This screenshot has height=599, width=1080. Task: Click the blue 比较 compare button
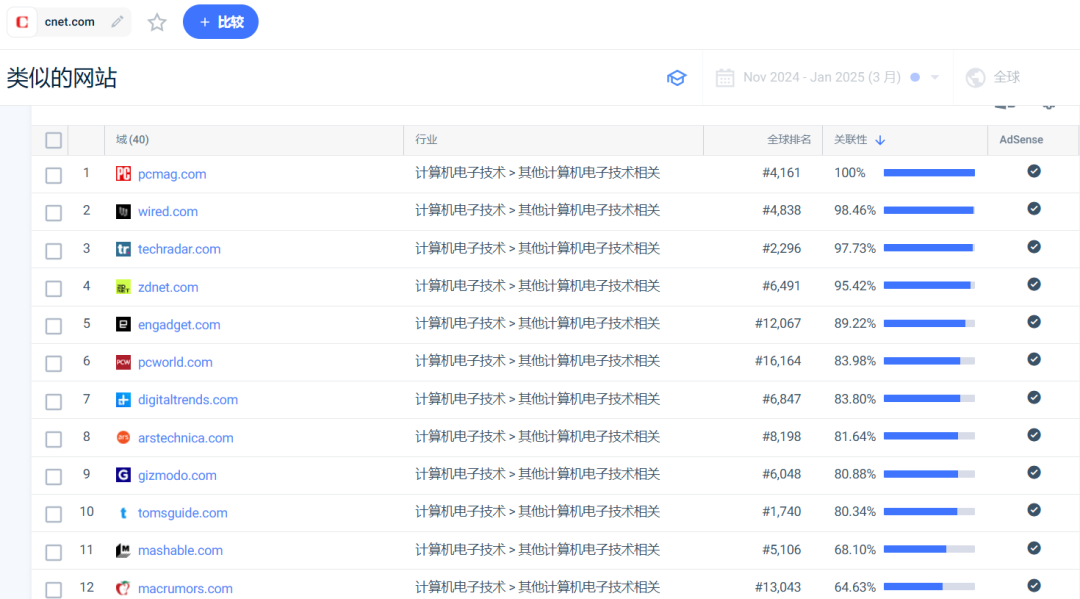pos(220,22)
